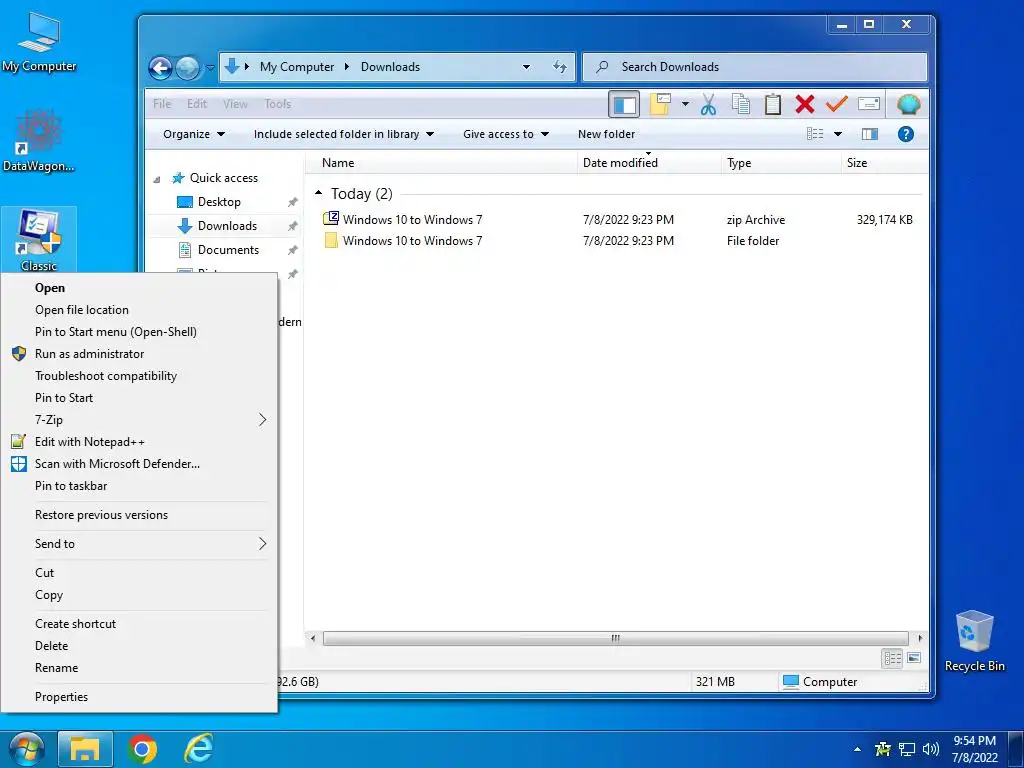
Task: Open the Windows Start orb
Action: pyautogui.click(x=27, y=749)
